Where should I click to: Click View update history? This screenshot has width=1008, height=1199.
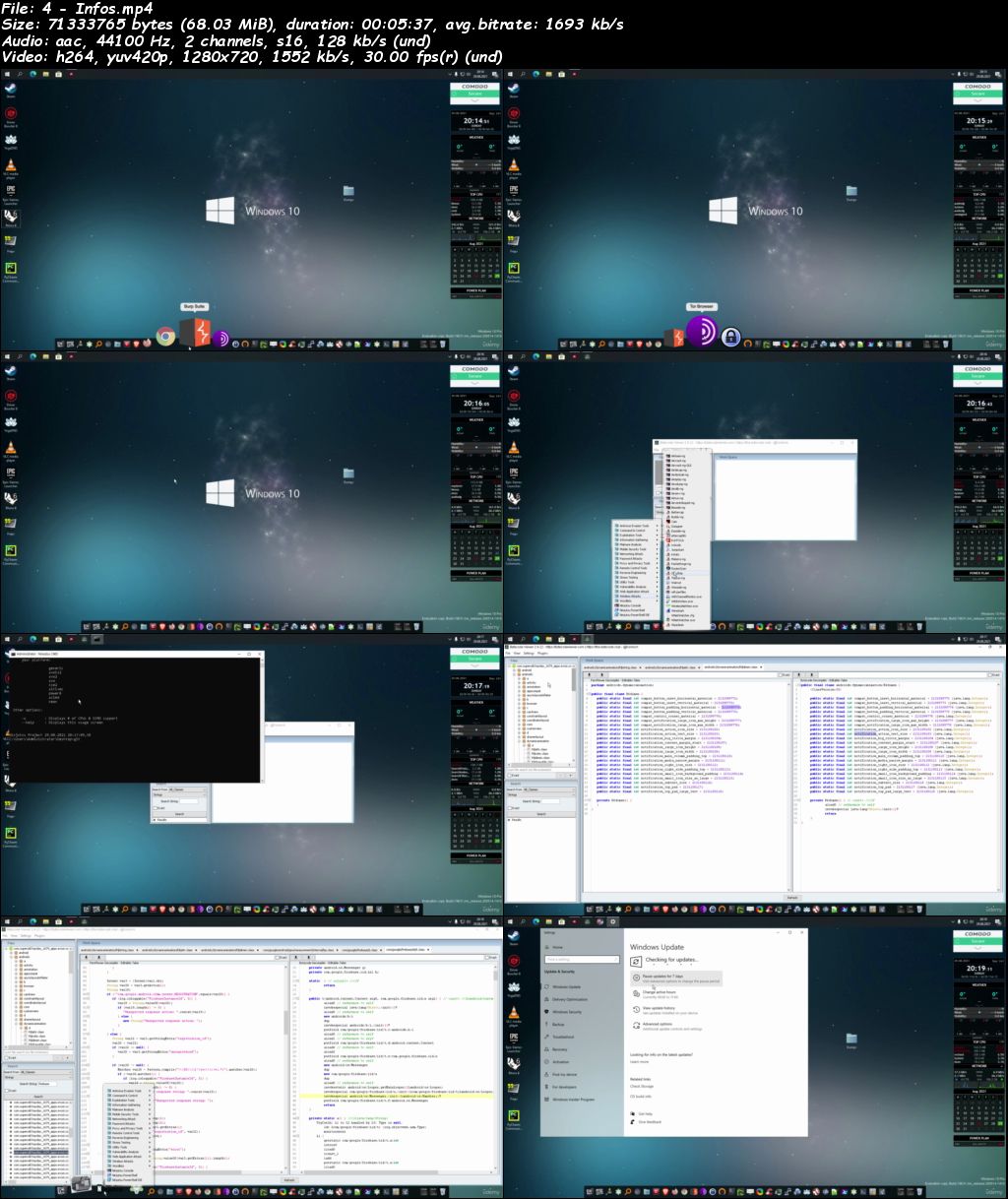pos(658,1008)
